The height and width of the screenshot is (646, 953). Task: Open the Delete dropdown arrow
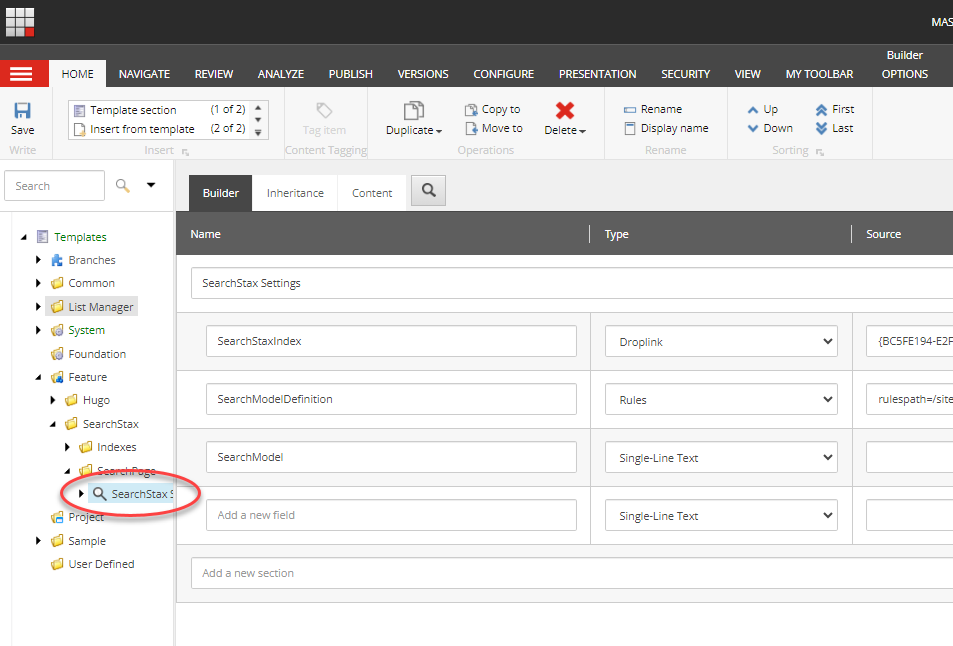(582, 131)
